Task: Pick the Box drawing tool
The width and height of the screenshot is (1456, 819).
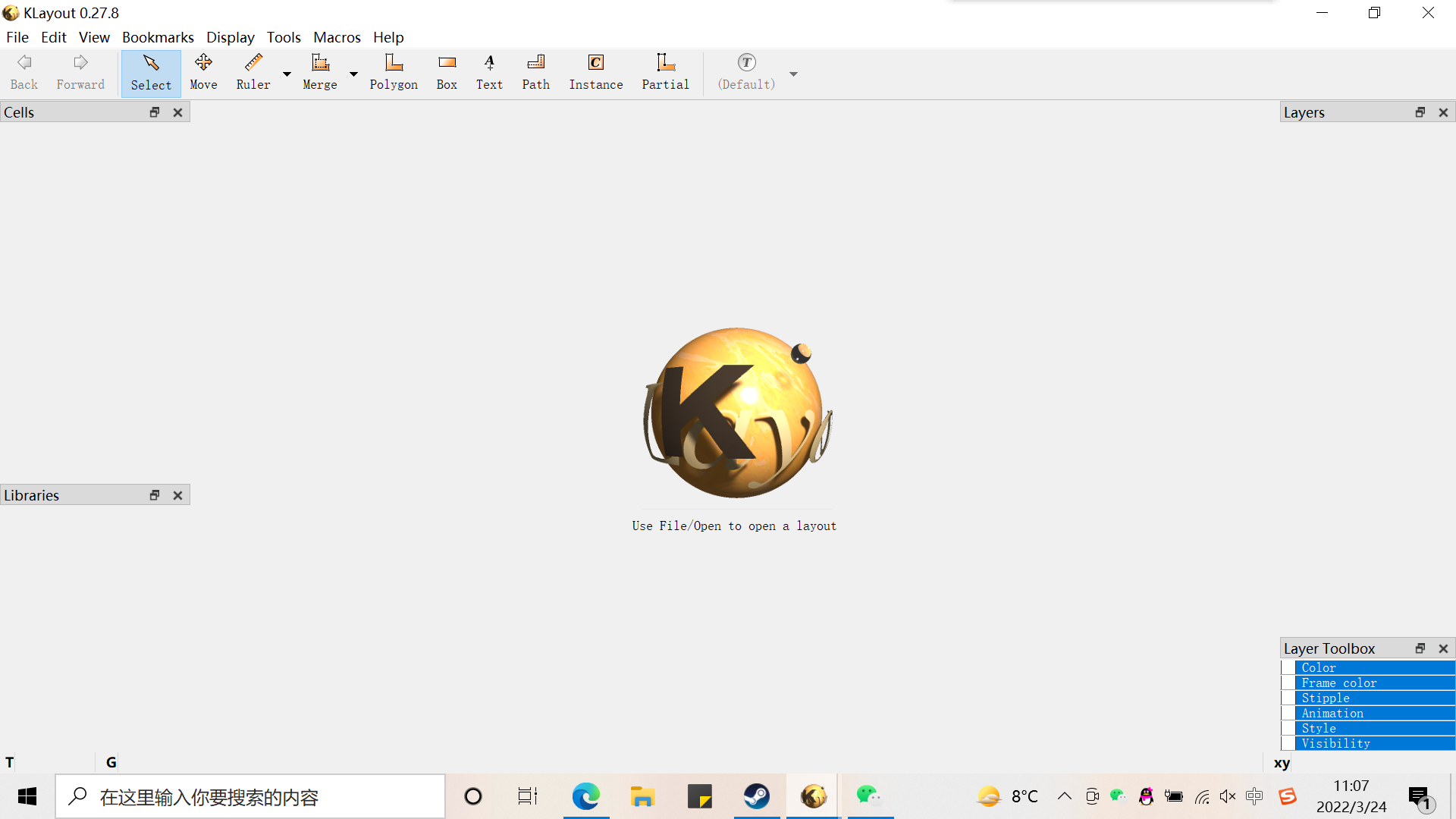Action: [x=447, y=73]
